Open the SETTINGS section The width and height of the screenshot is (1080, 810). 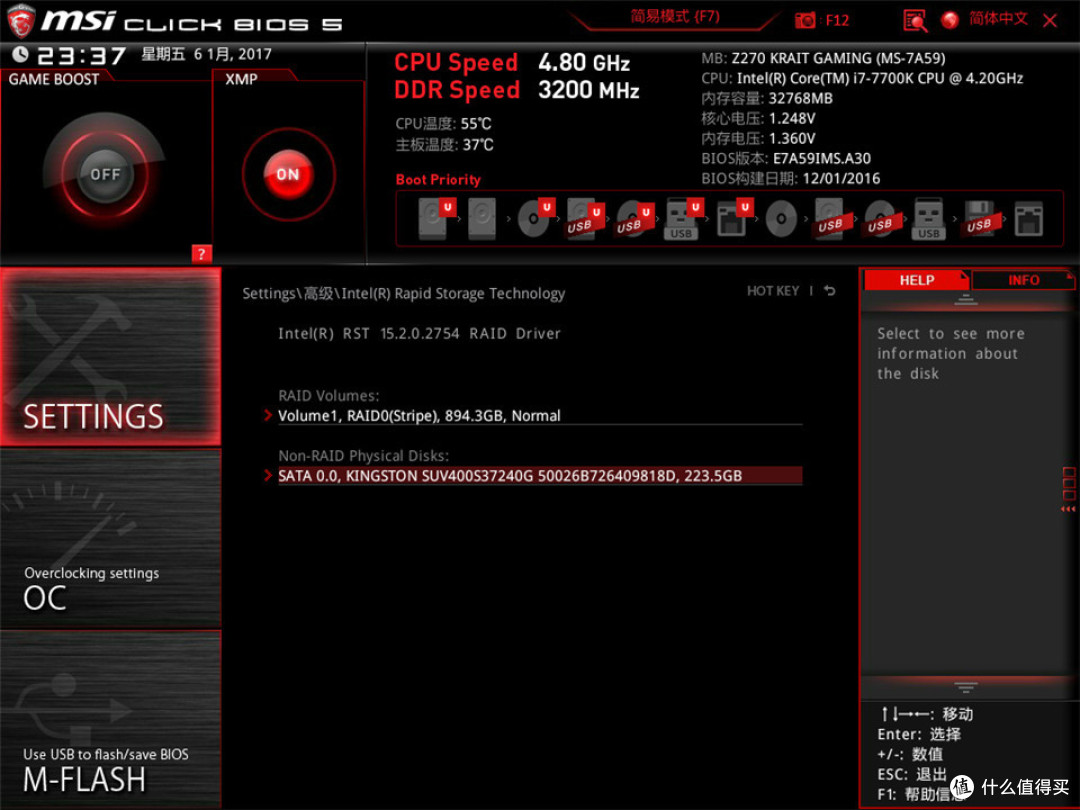click(x=110, y=356)
